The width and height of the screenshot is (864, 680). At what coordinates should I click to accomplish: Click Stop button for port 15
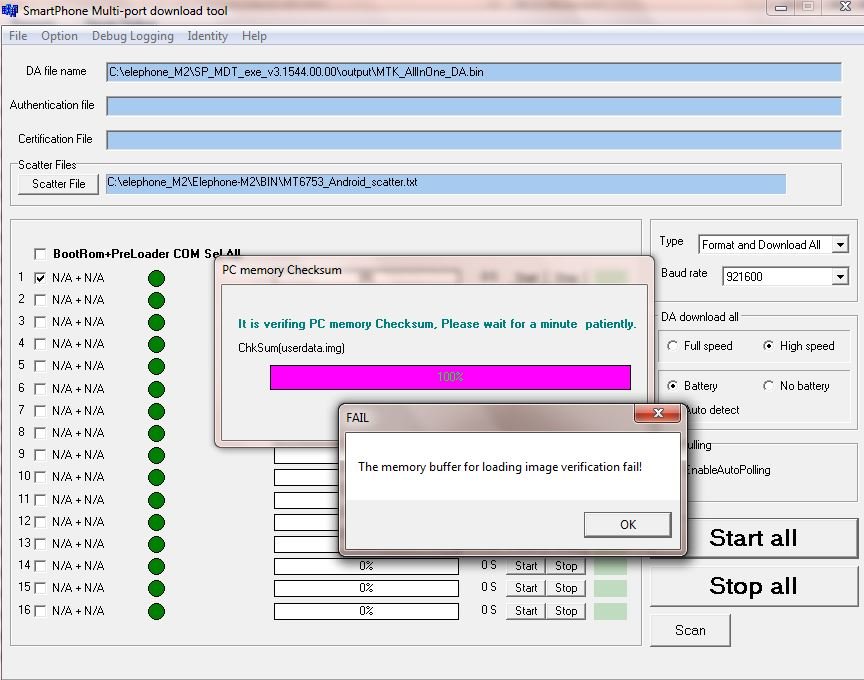pyautogui.click(x=566, y=588)
